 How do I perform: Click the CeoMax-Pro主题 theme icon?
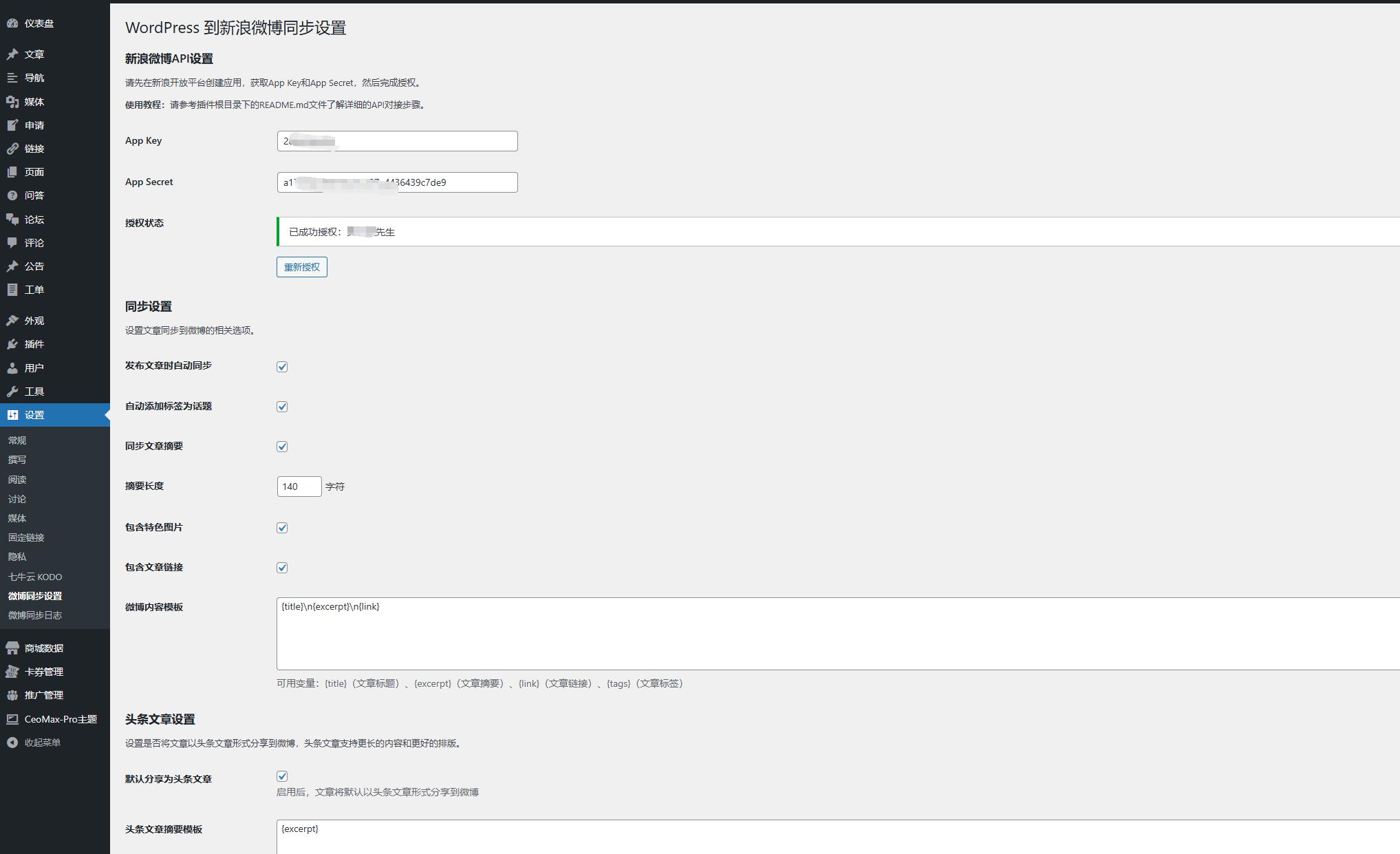click(x=12, y=719)
